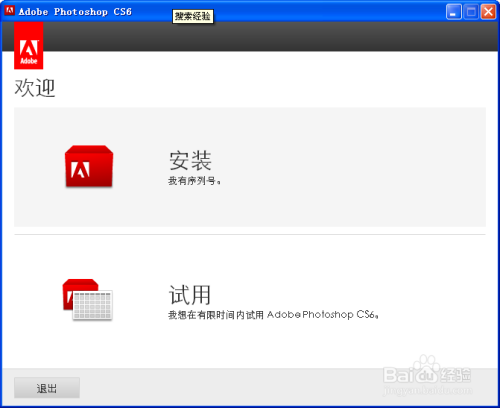Click the 退出 button
Viewport: 500px width, 408px height.
[x=47, y=388]
